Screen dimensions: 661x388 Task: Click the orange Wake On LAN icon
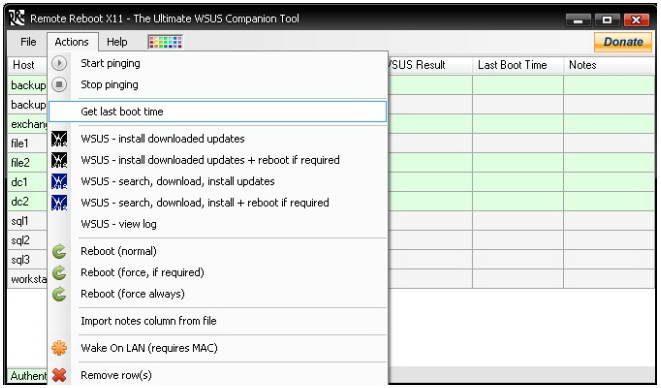click(x=59, y=348)
